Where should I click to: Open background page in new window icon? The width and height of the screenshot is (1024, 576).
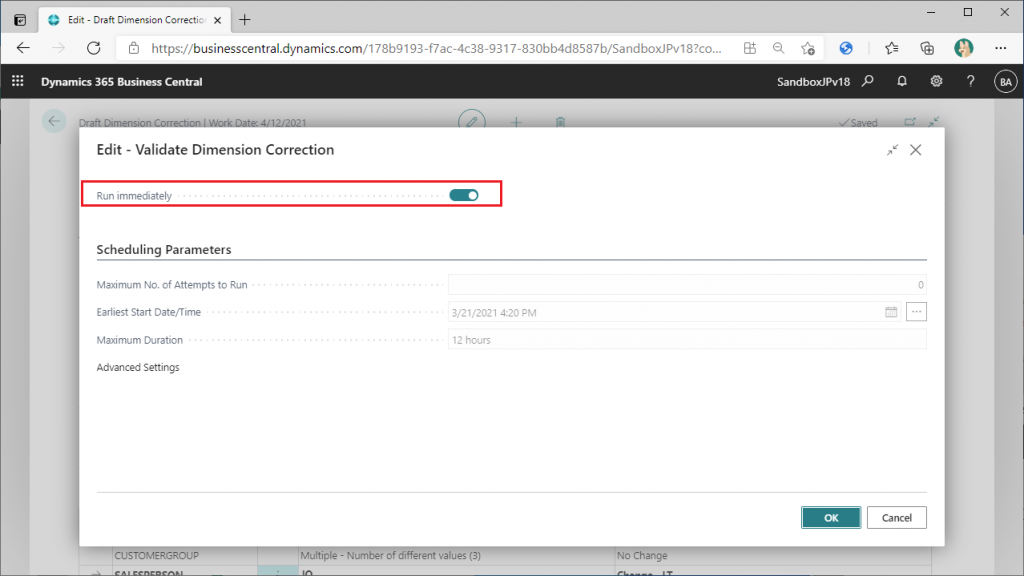910,121
